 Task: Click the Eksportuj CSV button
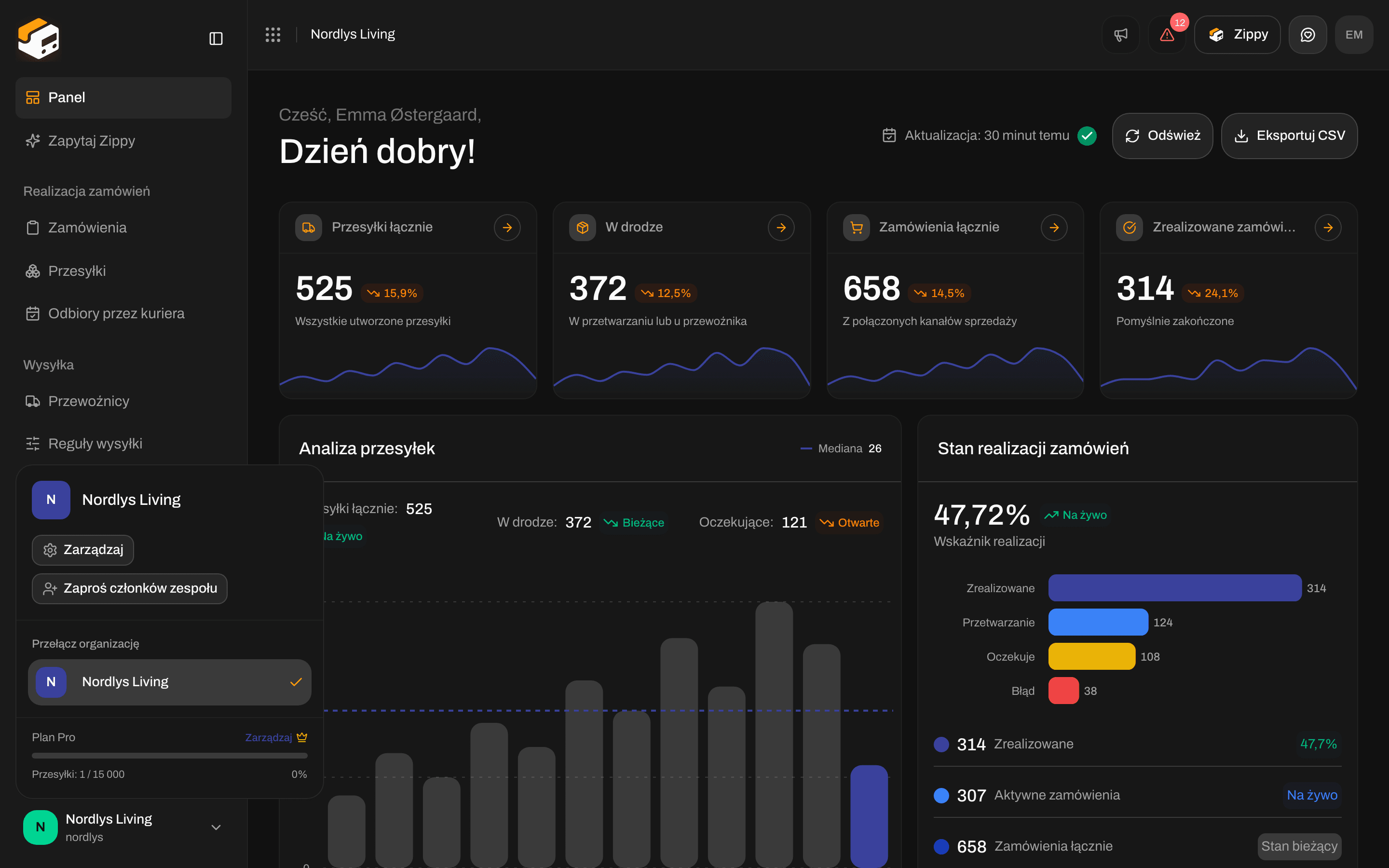[1289, 136]
